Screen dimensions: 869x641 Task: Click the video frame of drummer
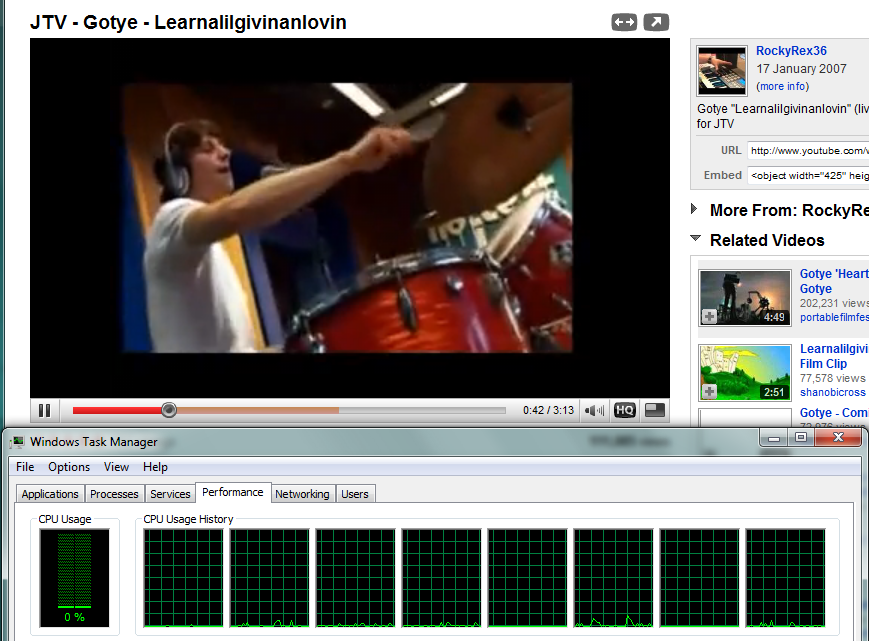click(347, 218)
